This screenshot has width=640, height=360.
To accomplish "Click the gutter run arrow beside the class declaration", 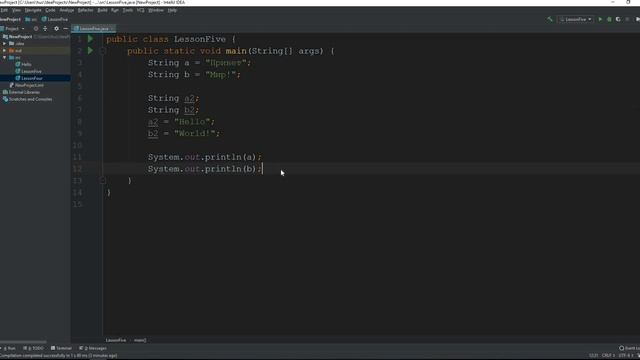I will (90, 39).
